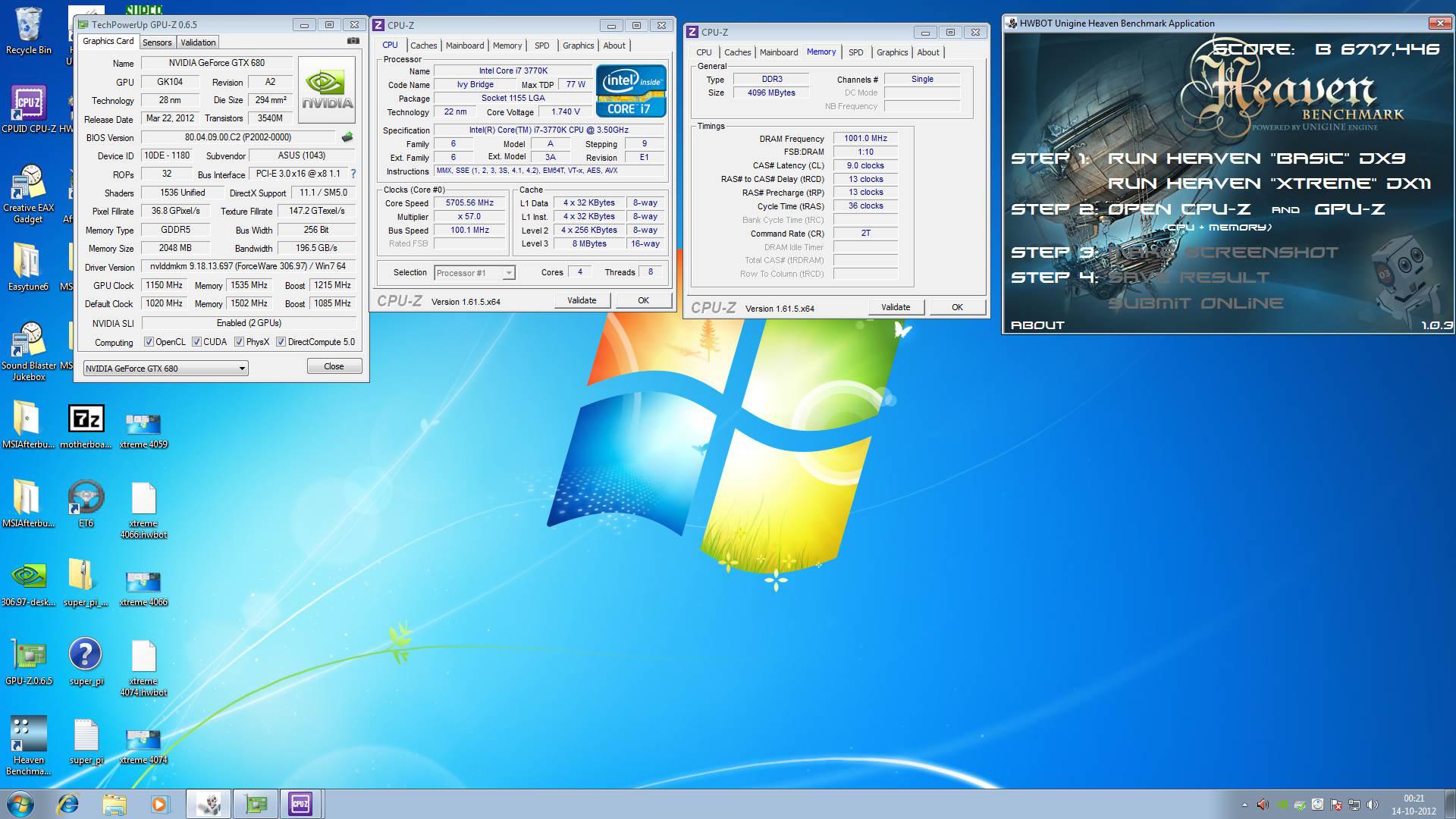Open the super_pi help file icon
Viewport: 1456px width, 819px height.
[x=86, y=663]
